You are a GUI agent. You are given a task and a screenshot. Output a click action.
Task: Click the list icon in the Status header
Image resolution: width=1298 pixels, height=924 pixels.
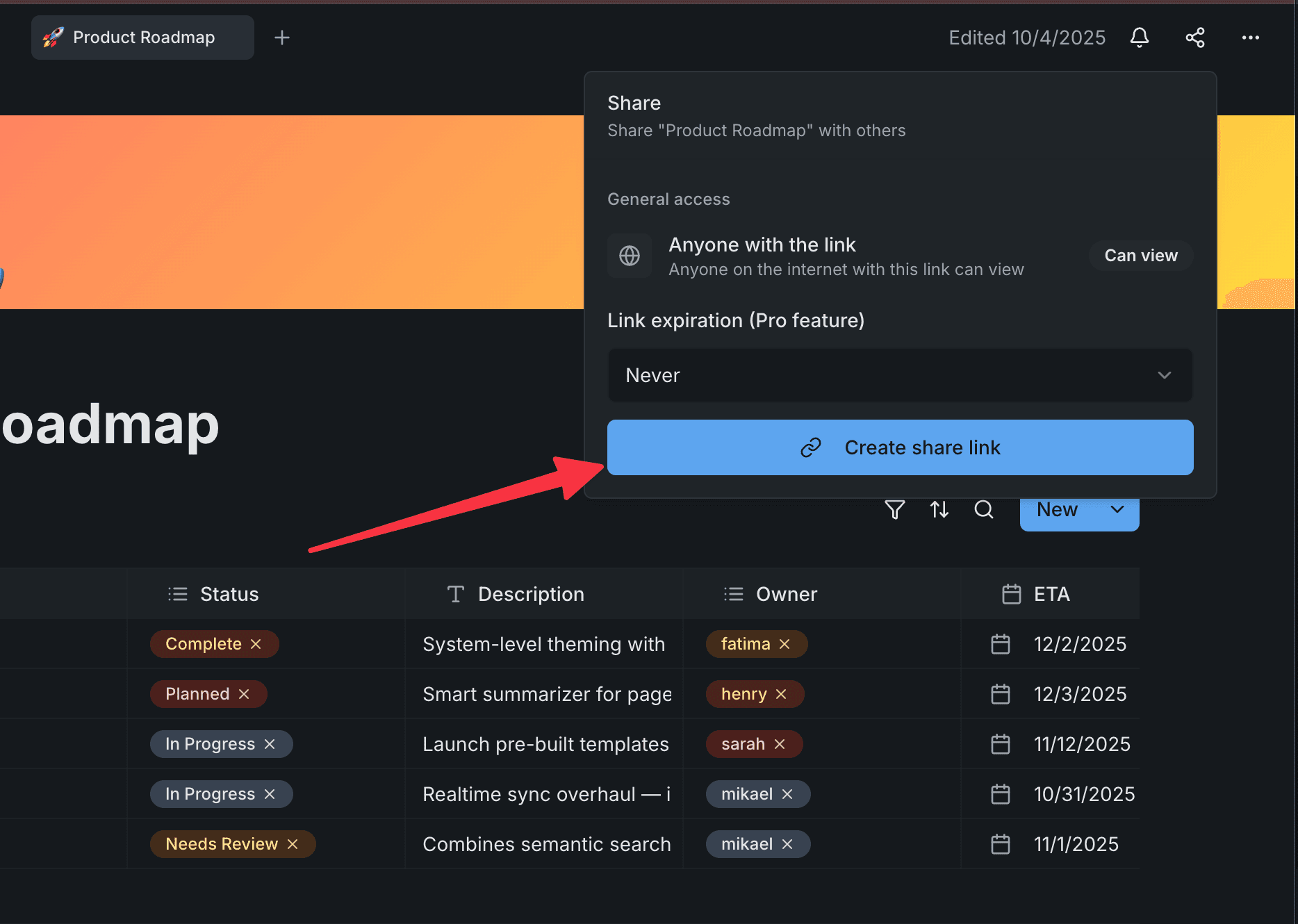pyautogui.click(x=177, y=593)
